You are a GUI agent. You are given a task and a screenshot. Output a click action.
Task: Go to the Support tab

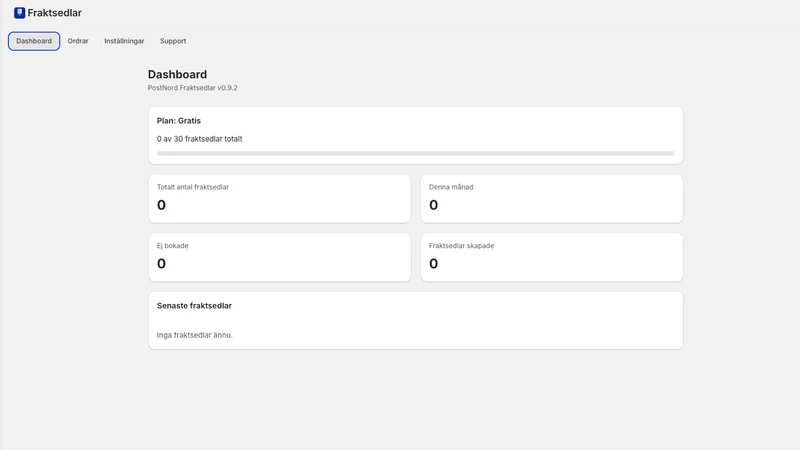pyautogui.click(x=173, y=41)
